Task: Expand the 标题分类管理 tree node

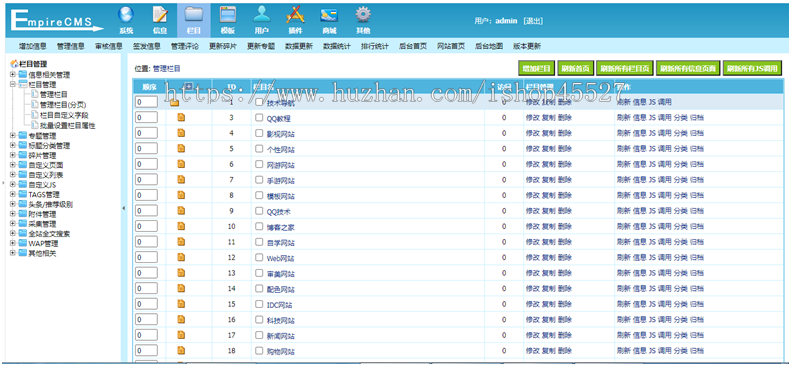Action: click(x=13, y=146)
